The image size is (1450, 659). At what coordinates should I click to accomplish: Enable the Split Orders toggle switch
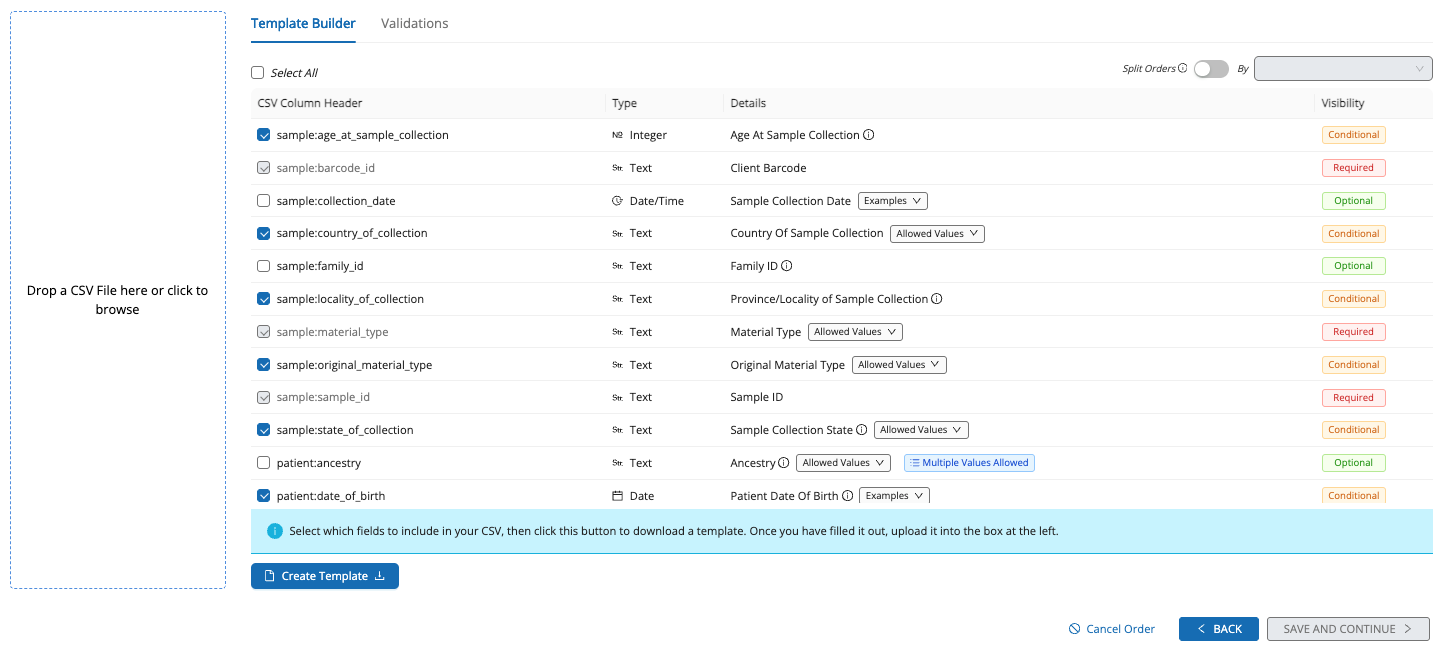point(1211,69)
